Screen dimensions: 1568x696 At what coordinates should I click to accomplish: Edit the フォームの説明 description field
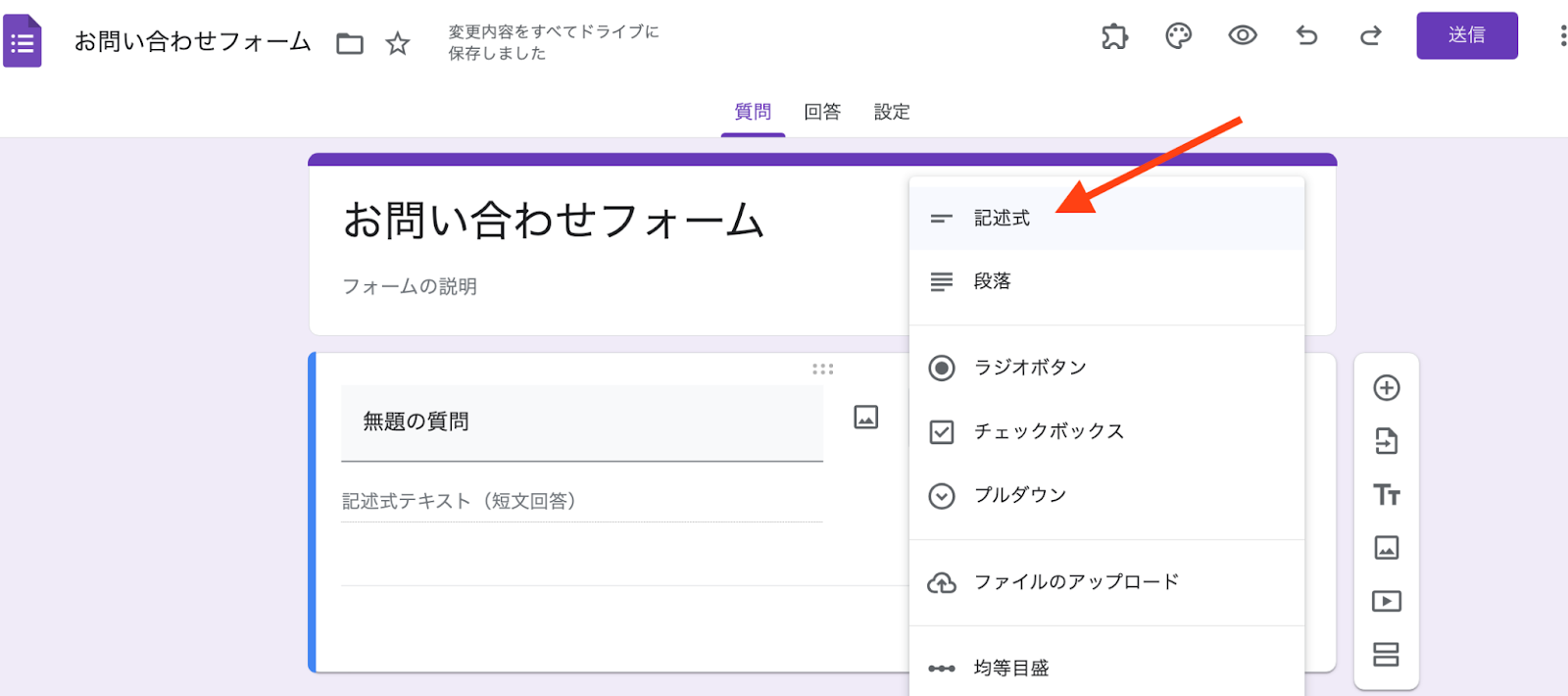[410, 286]
